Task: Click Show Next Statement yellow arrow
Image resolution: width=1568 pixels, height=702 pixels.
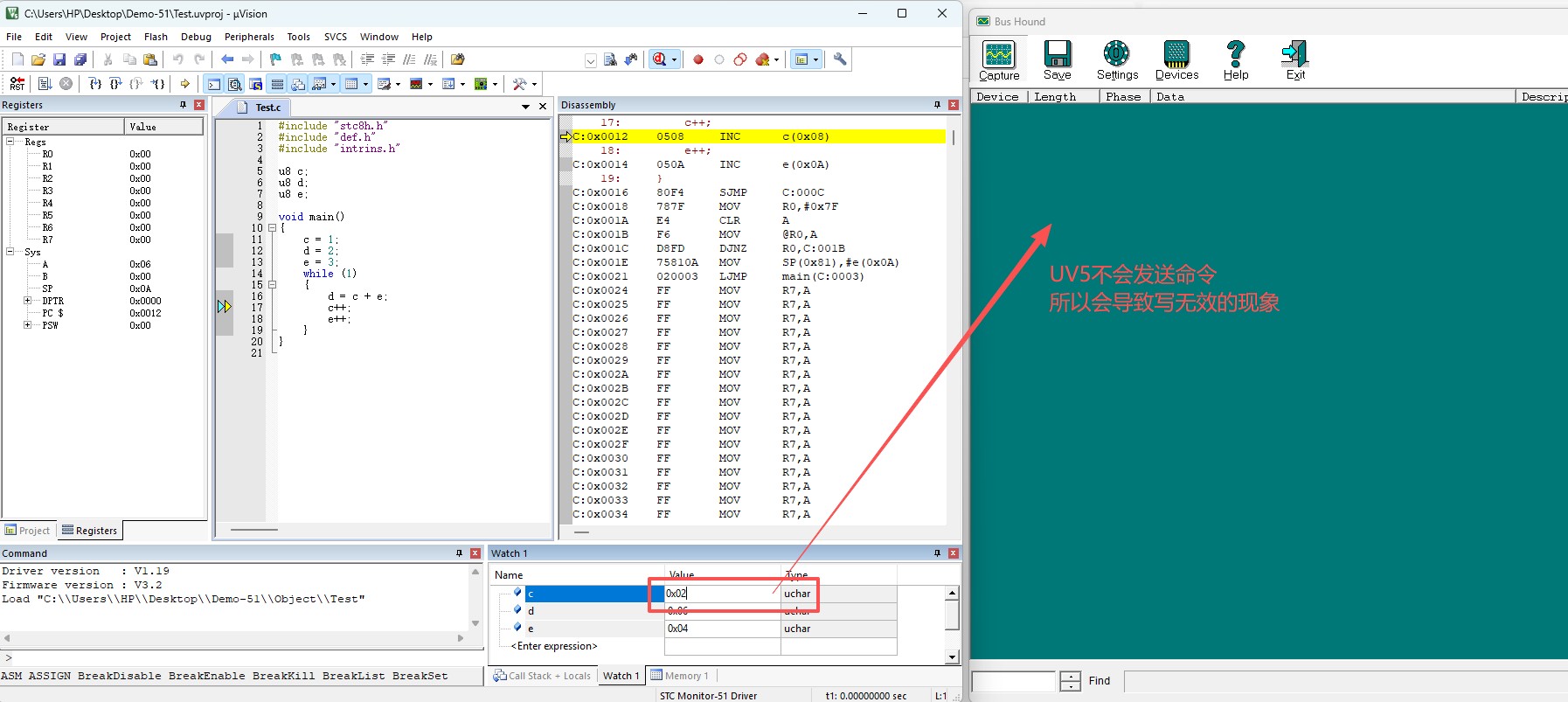Action: 184,84
